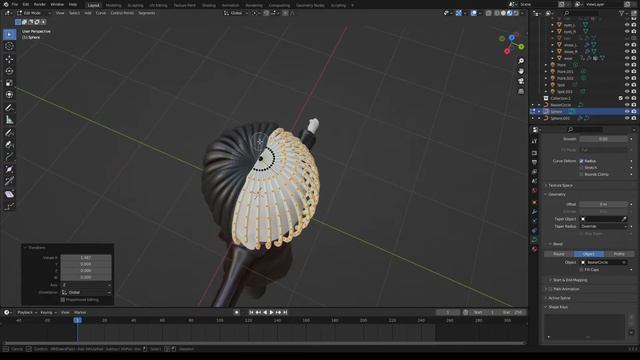
Task: Select the Cursor tool
Action: 9,46
